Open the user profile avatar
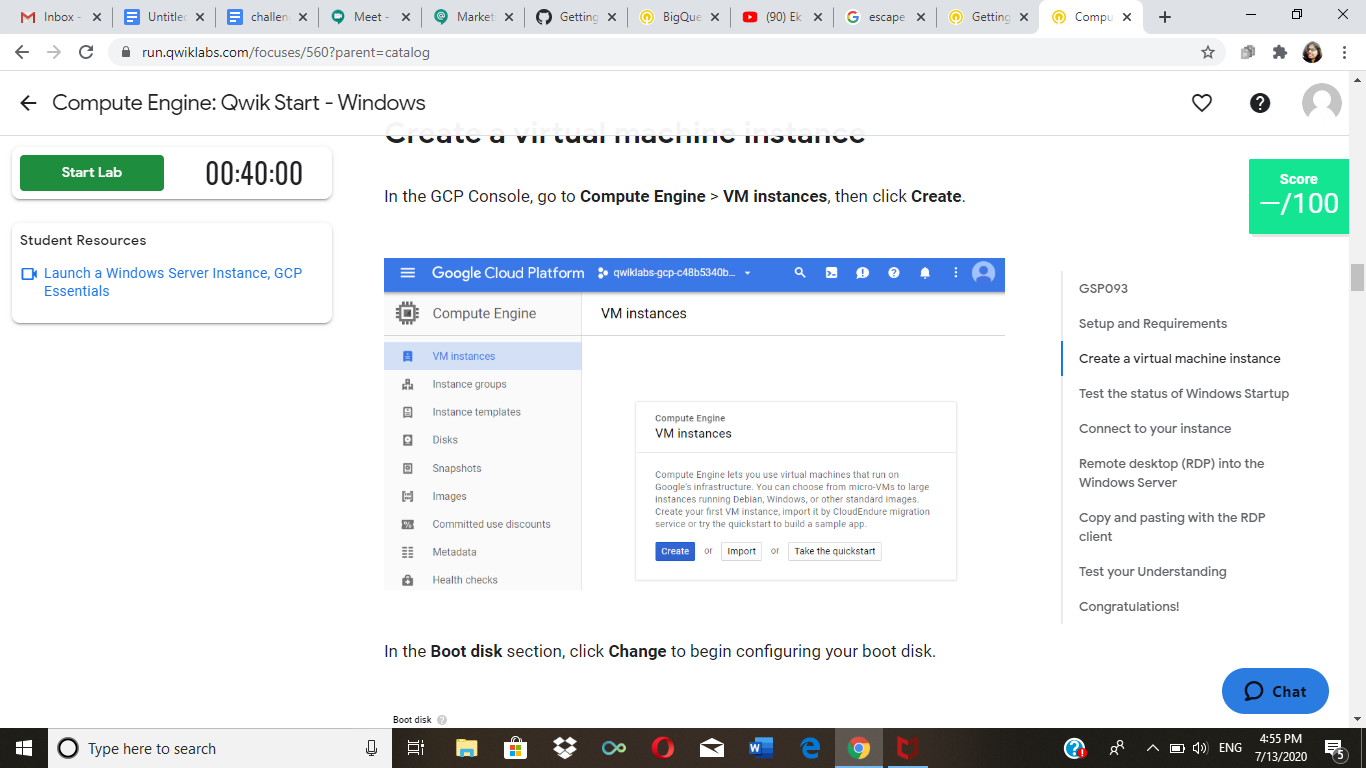 click(x=1321, y=103)
